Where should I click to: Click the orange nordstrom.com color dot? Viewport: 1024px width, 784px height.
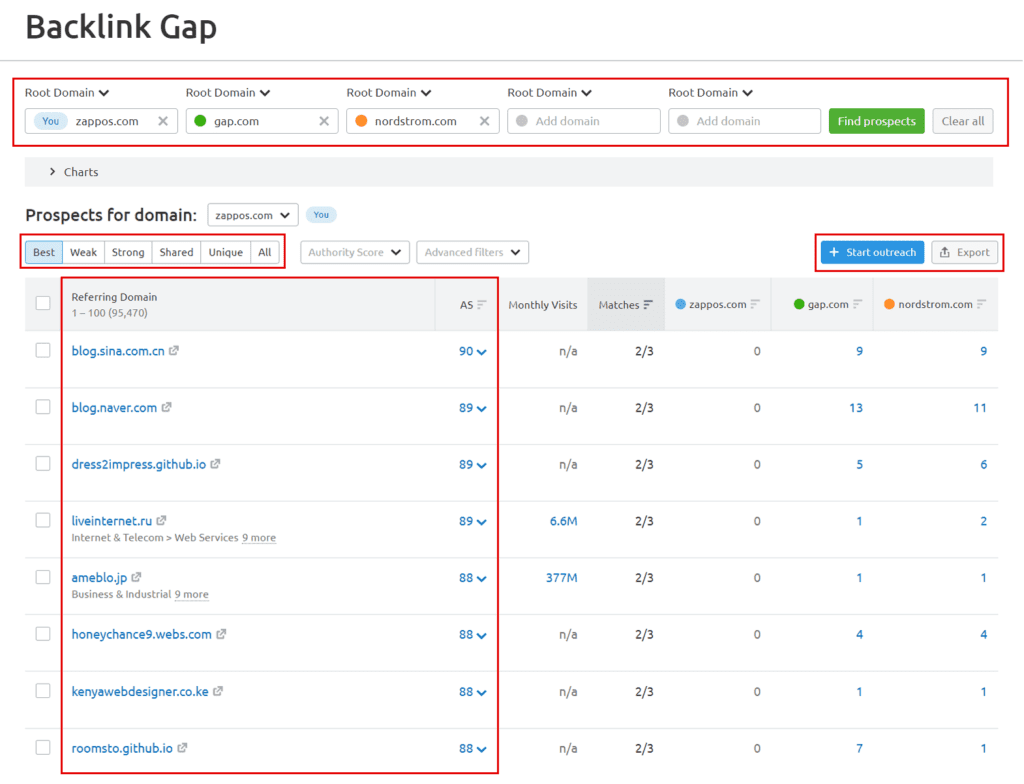pos(361,121)
